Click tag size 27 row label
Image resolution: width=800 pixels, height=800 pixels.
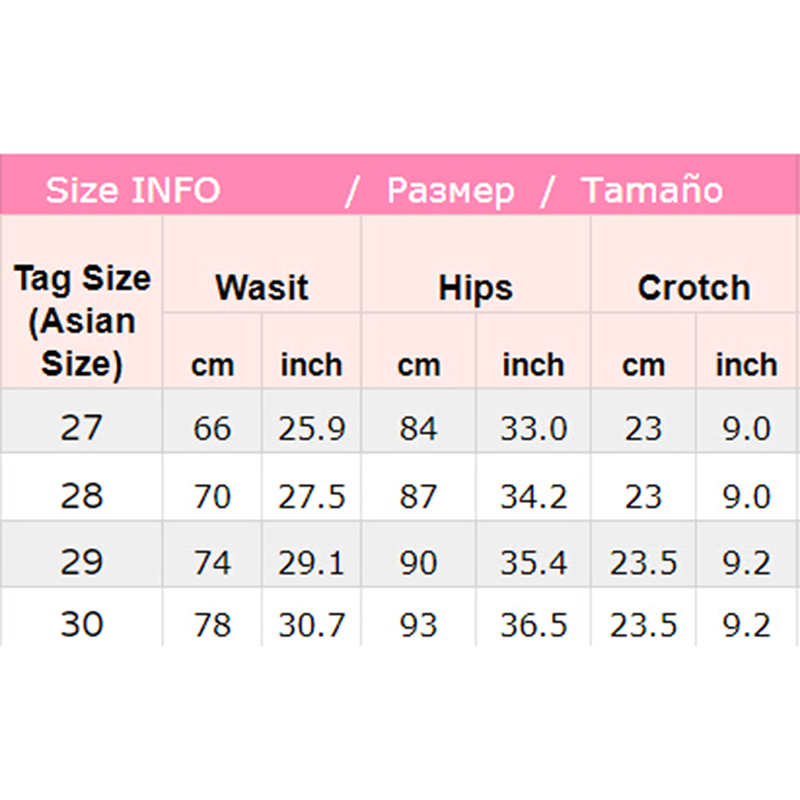point(81,428)
